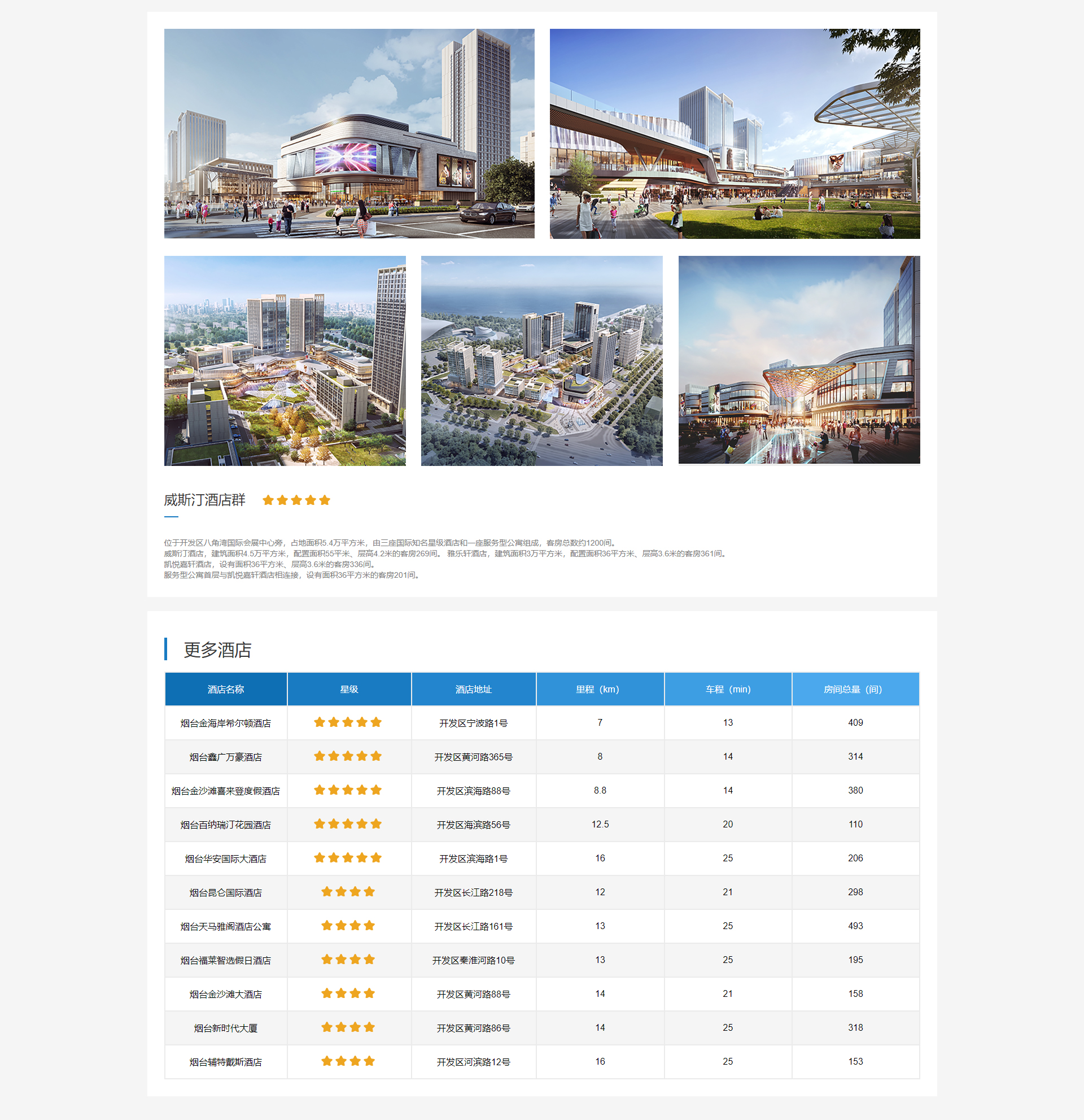This screenshot has height=1120, width=1084.
Task: Click the star rating for 烟台鑫广万豪酒店
Action: pos(348,756)
